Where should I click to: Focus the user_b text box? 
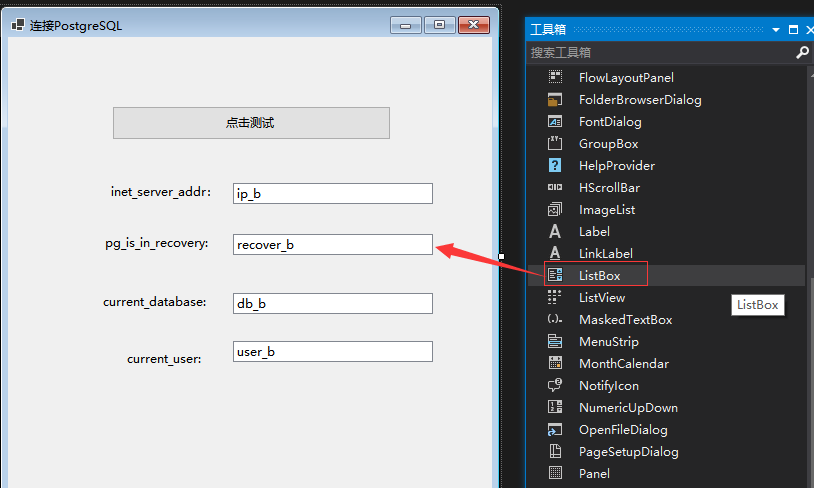tap(333, 351)
